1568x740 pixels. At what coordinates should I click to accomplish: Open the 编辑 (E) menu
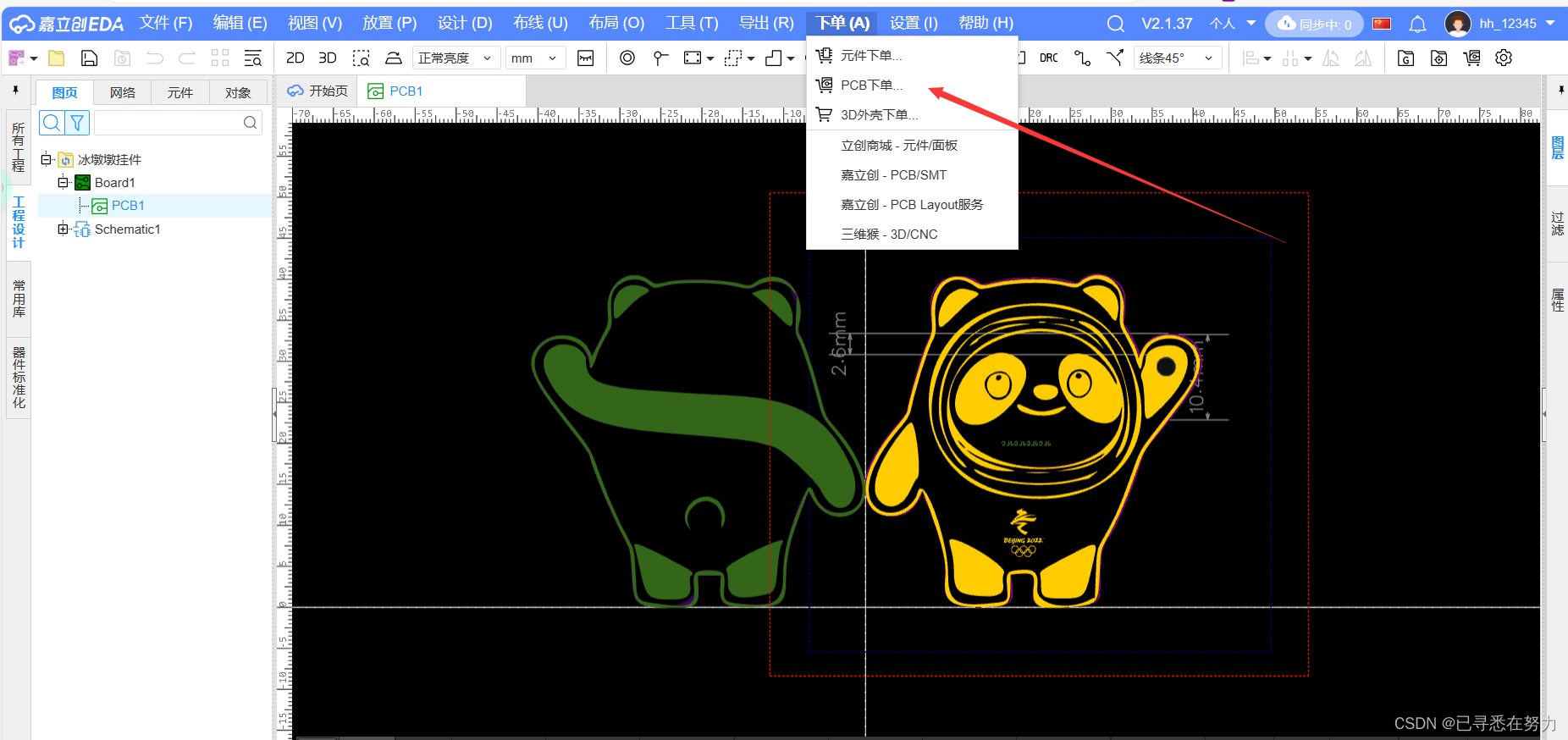240,23
